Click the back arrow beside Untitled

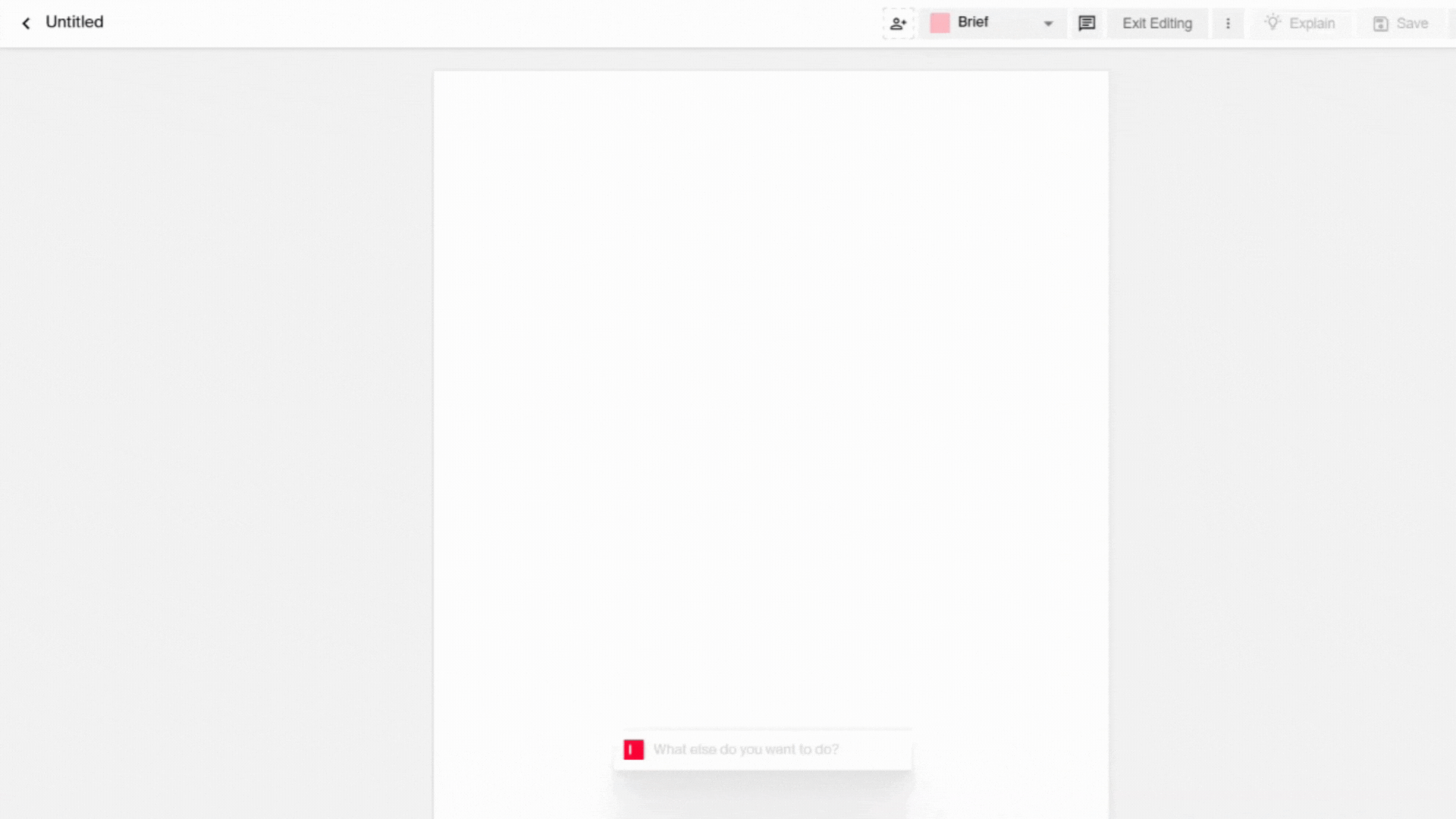coord(27,24)
